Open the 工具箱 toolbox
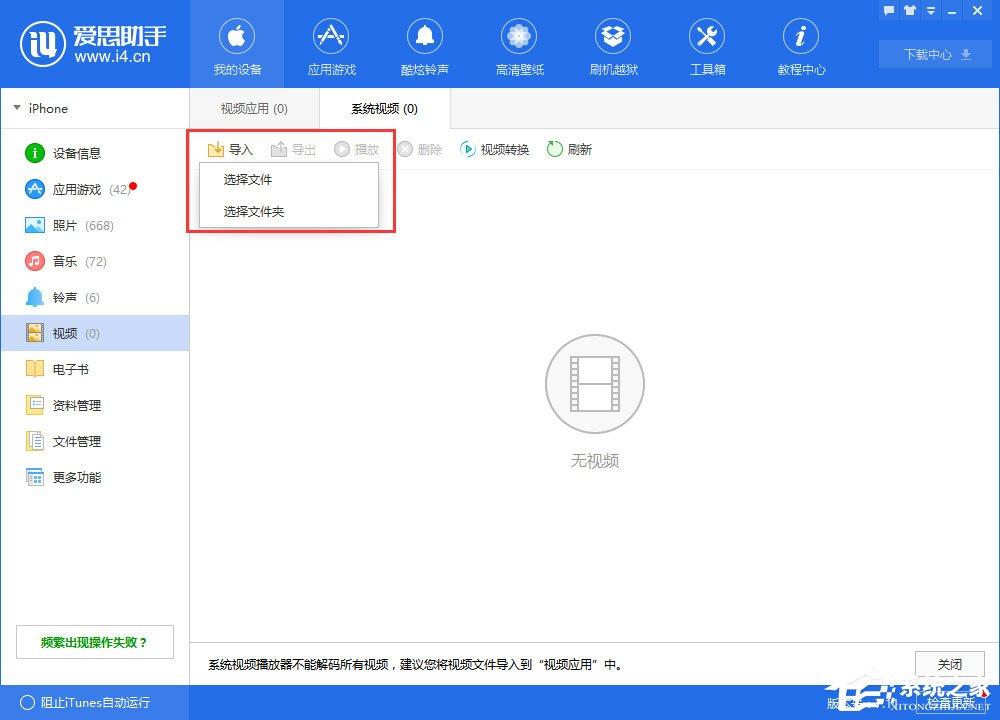 707,45
